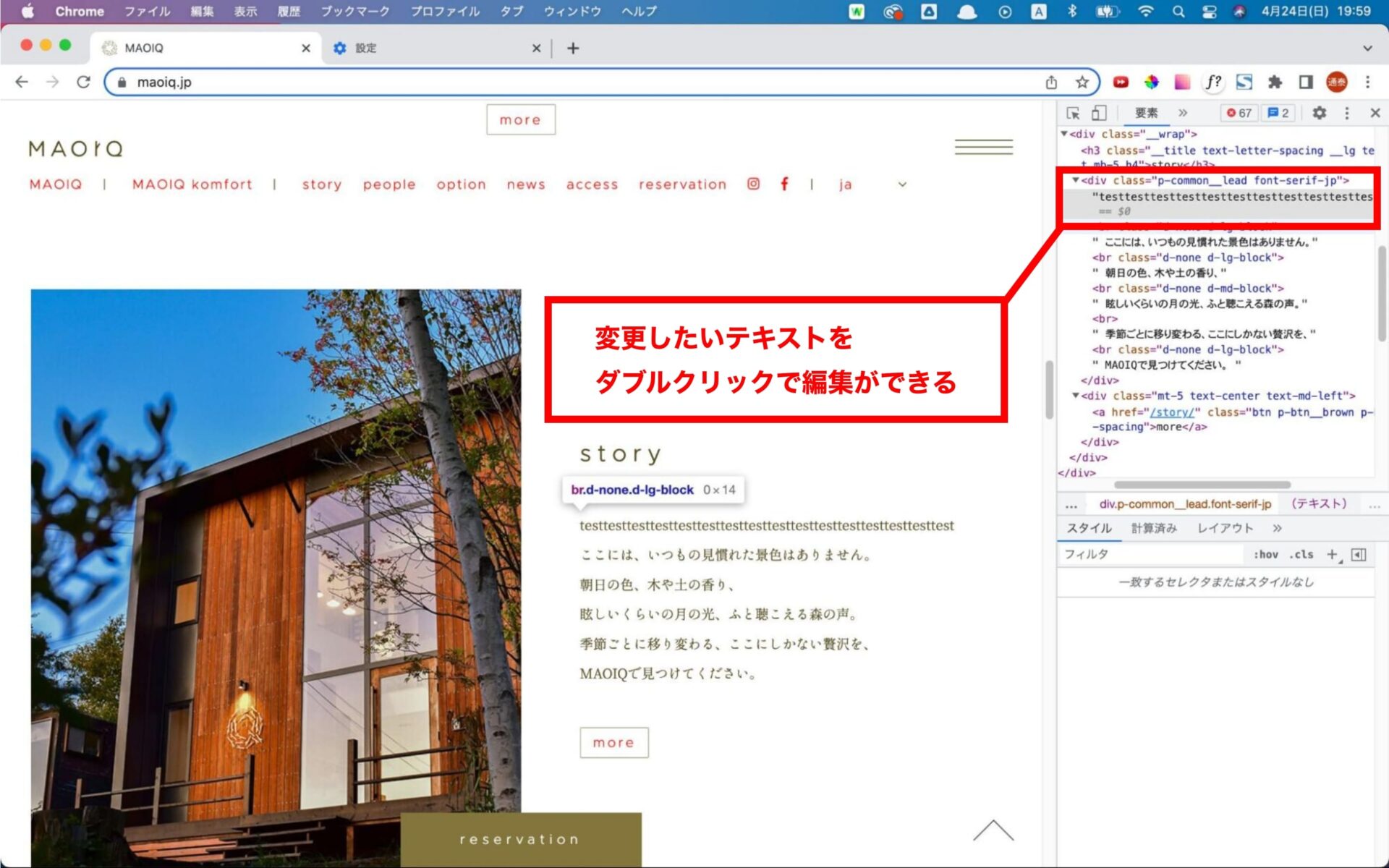Toggle DevTools device toolbar
This screenshot has height=868, width=1389.
pos(1099,113)
